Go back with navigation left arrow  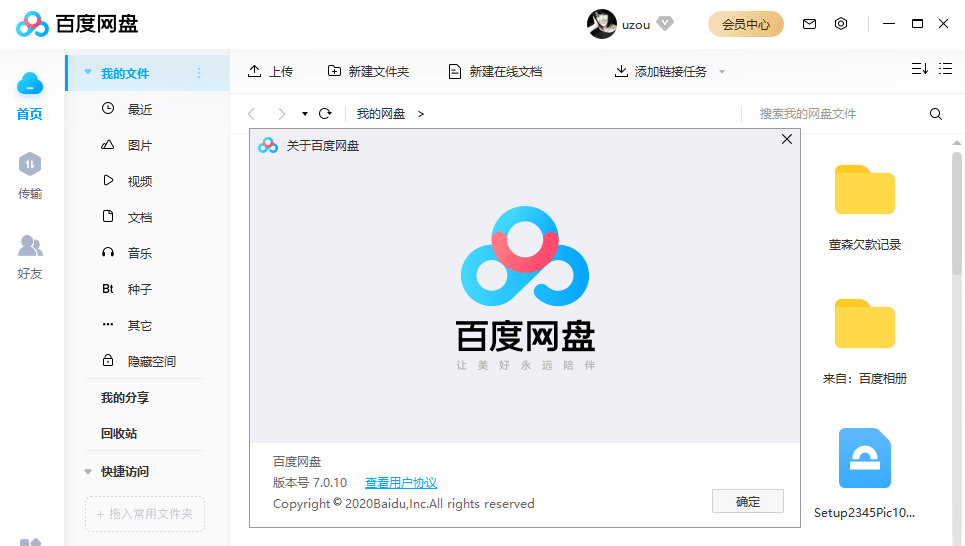(251, 114)
